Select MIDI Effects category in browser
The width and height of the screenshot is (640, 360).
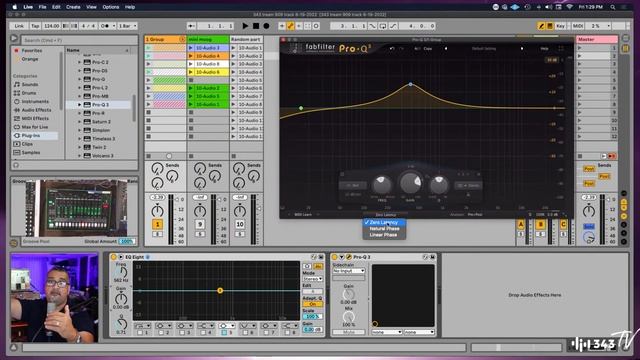click(x=35, y=118)
